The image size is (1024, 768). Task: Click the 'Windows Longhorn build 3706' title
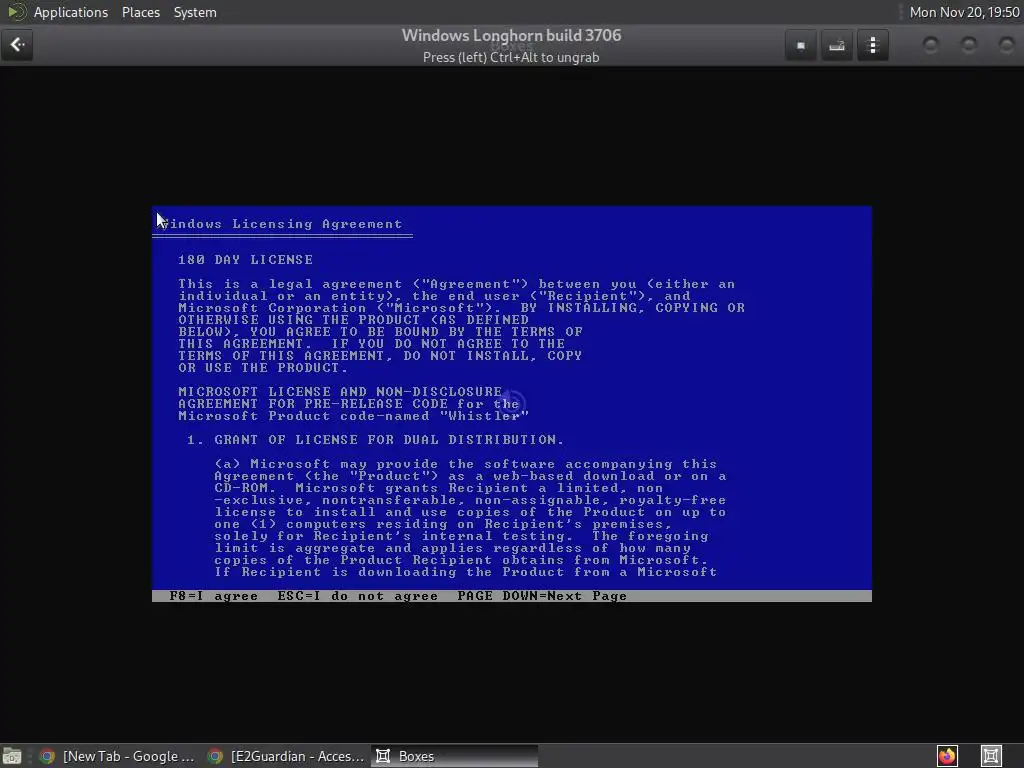511,35
